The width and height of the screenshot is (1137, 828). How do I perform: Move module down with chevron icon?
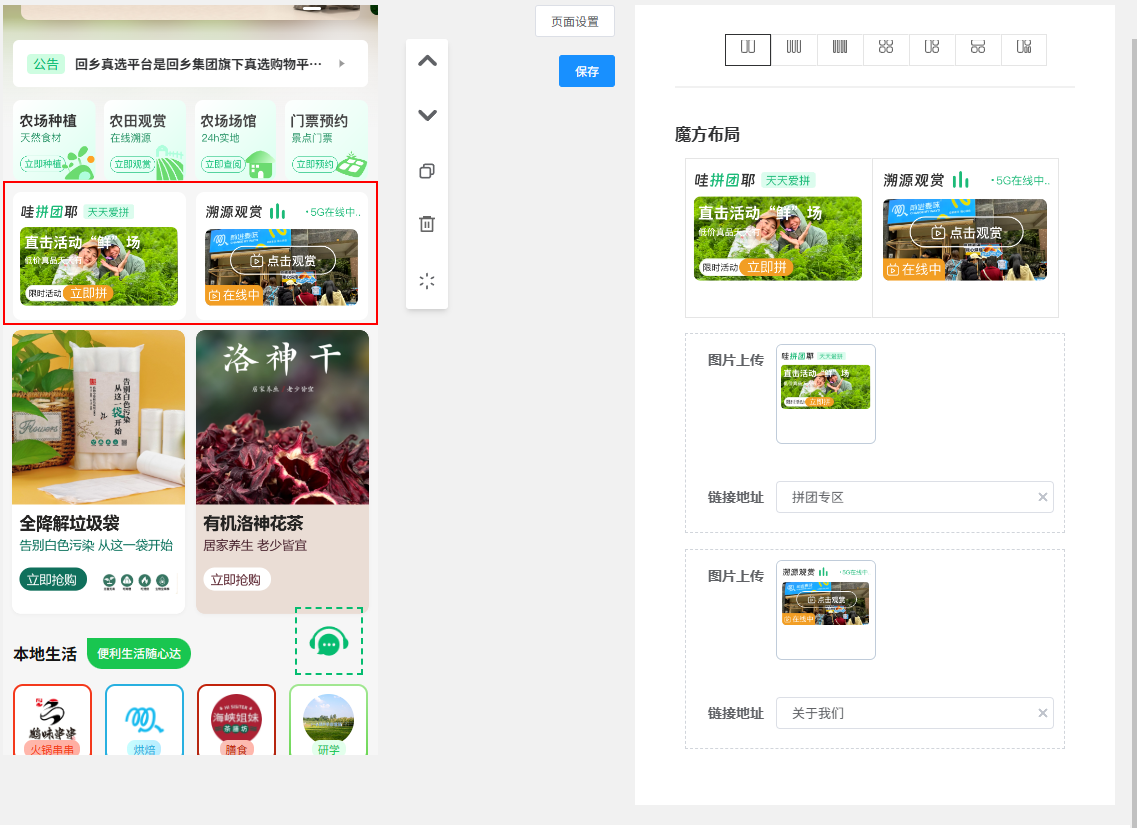click(427, 115)
